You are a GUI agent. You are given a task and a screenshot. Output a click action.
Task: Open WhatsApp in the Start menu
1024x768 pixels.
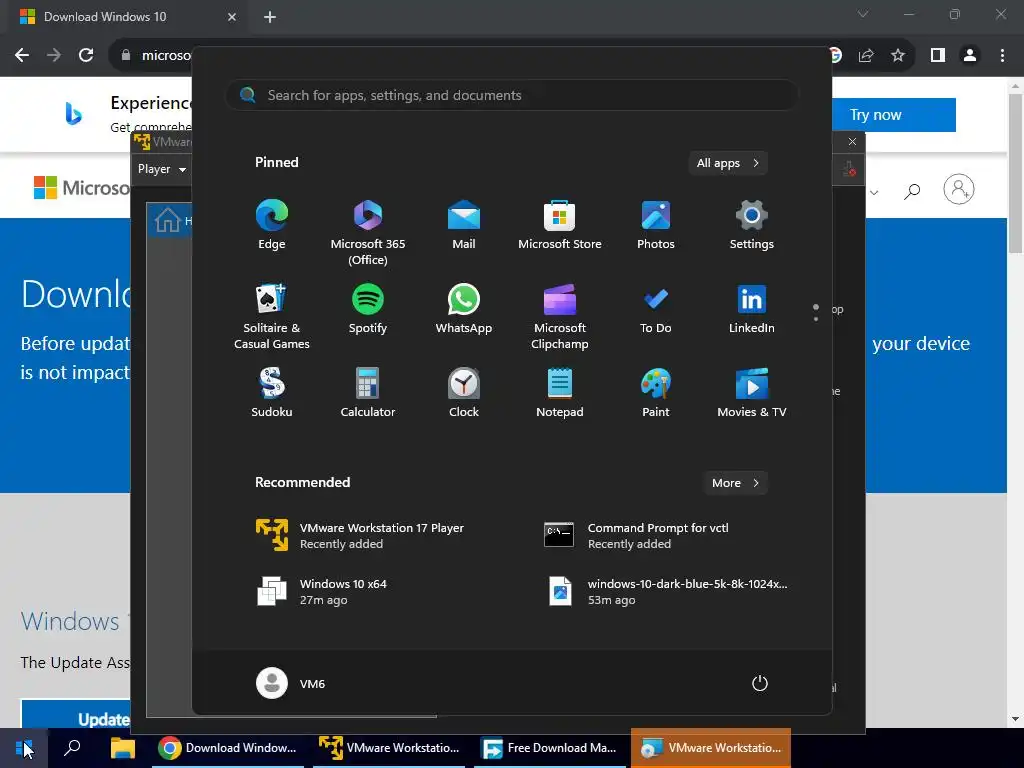pyautogui.click(x=464, y=310)
